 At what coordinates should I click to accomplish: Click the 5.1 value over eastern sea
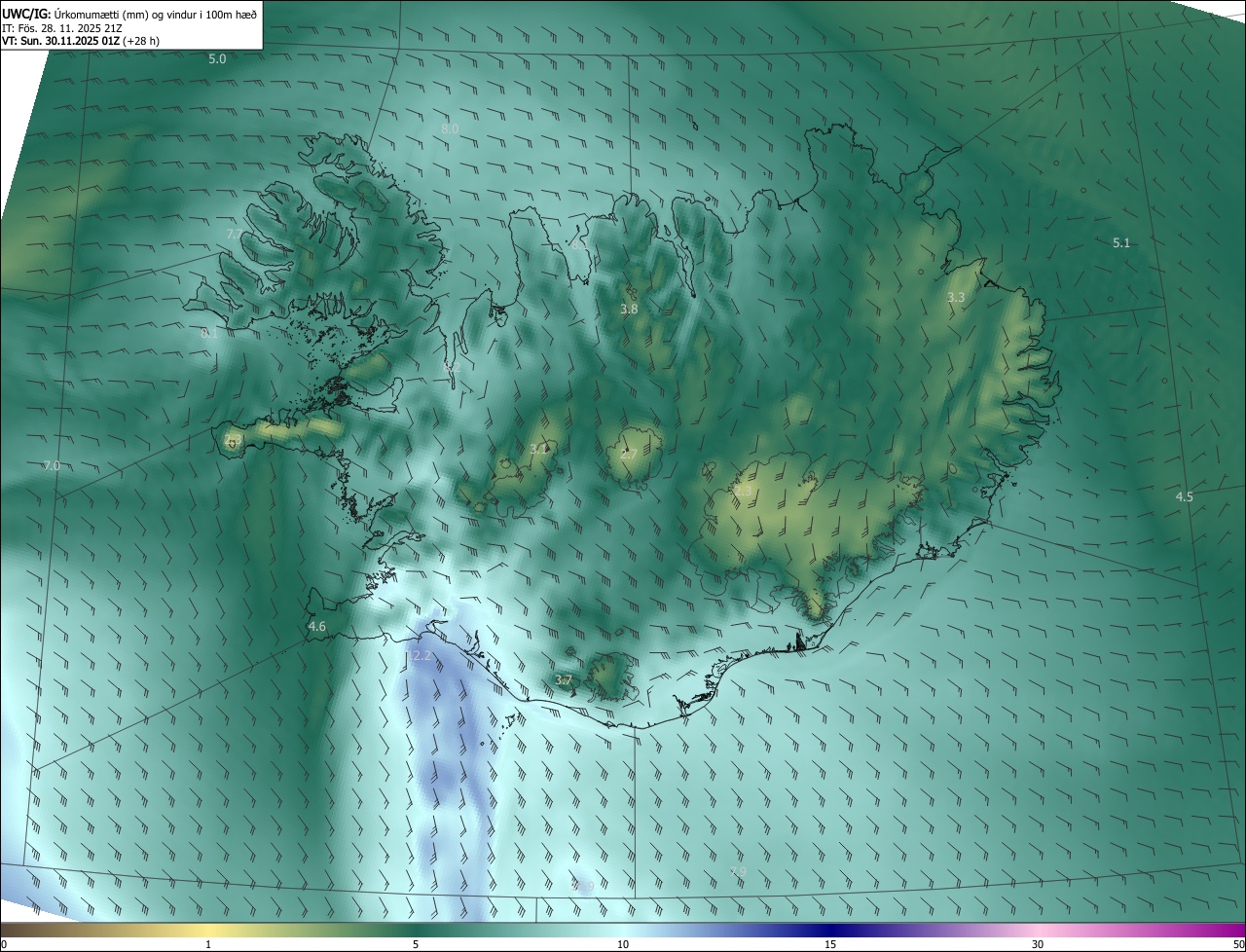tap(1121, 242)
